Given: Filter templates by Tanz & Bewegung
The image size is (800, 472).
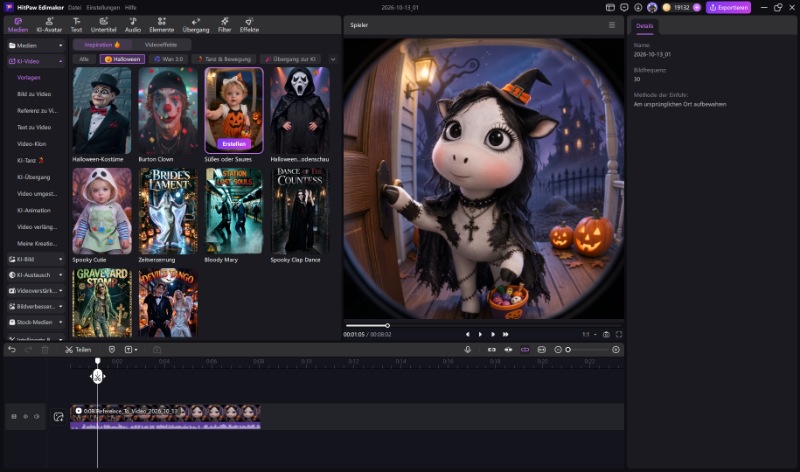Looking at the screenshot, I should click(x=224, y=59).
